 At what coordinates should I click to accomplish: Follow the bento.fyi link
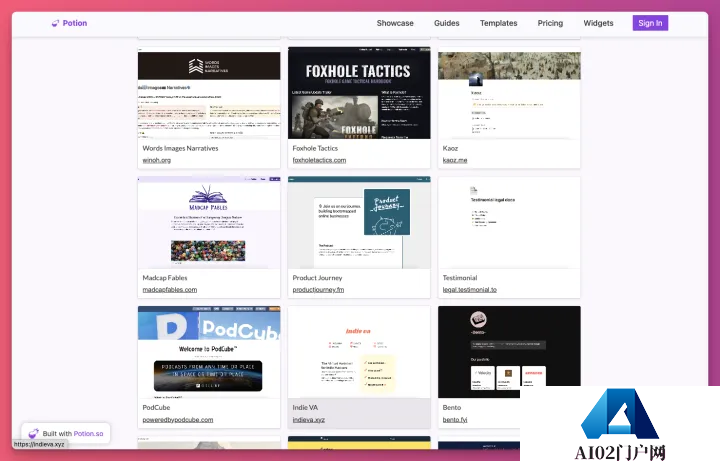click(x=455, y=420)
